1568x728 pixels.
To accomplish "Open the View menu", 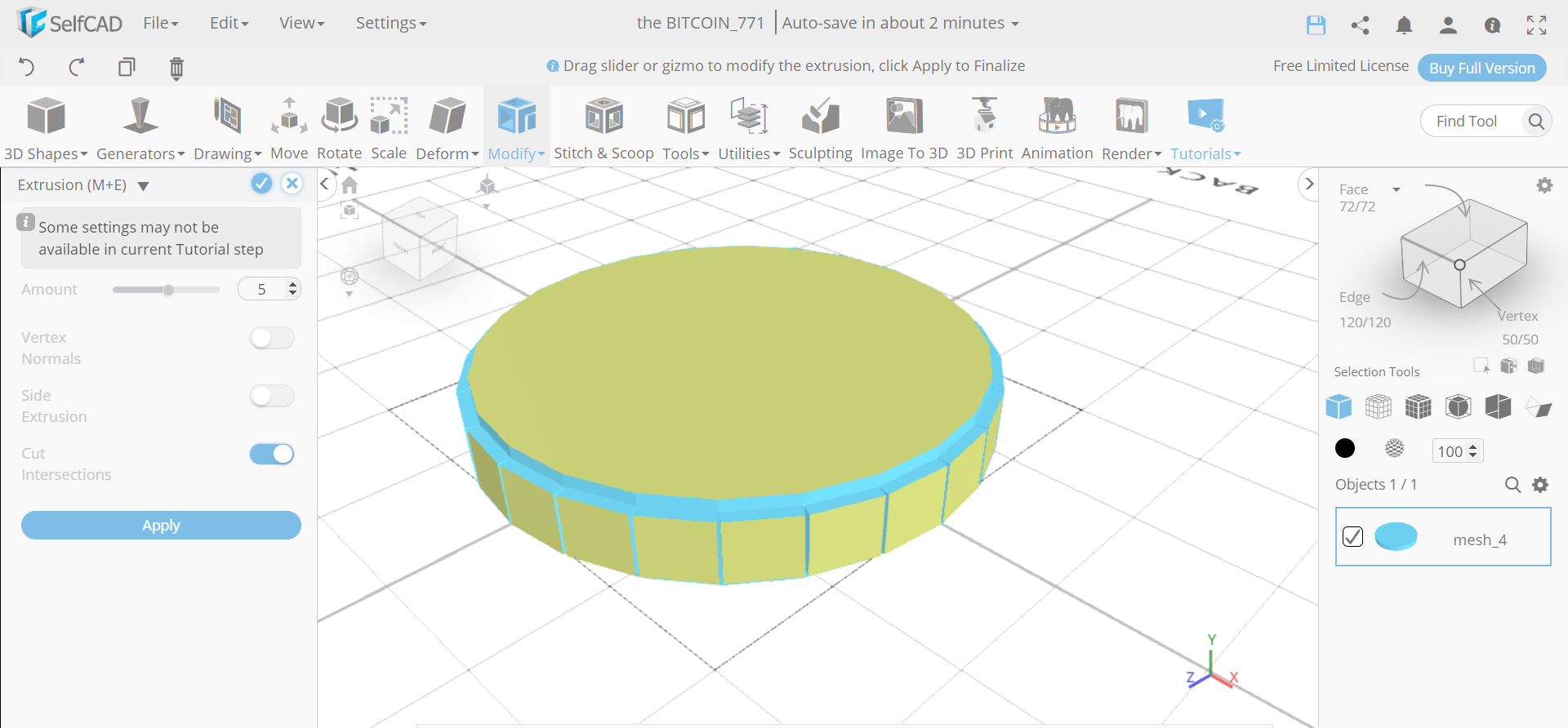I will pos(301,23).
